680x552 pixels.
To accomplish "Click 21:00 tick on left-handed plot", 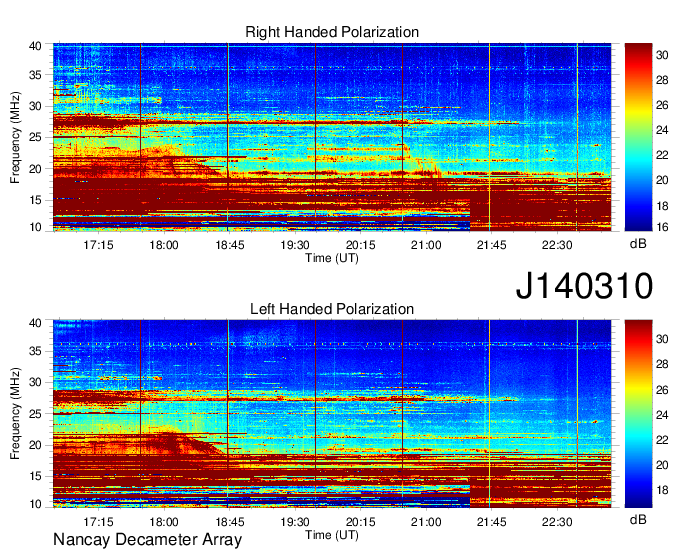I will 426,522.
